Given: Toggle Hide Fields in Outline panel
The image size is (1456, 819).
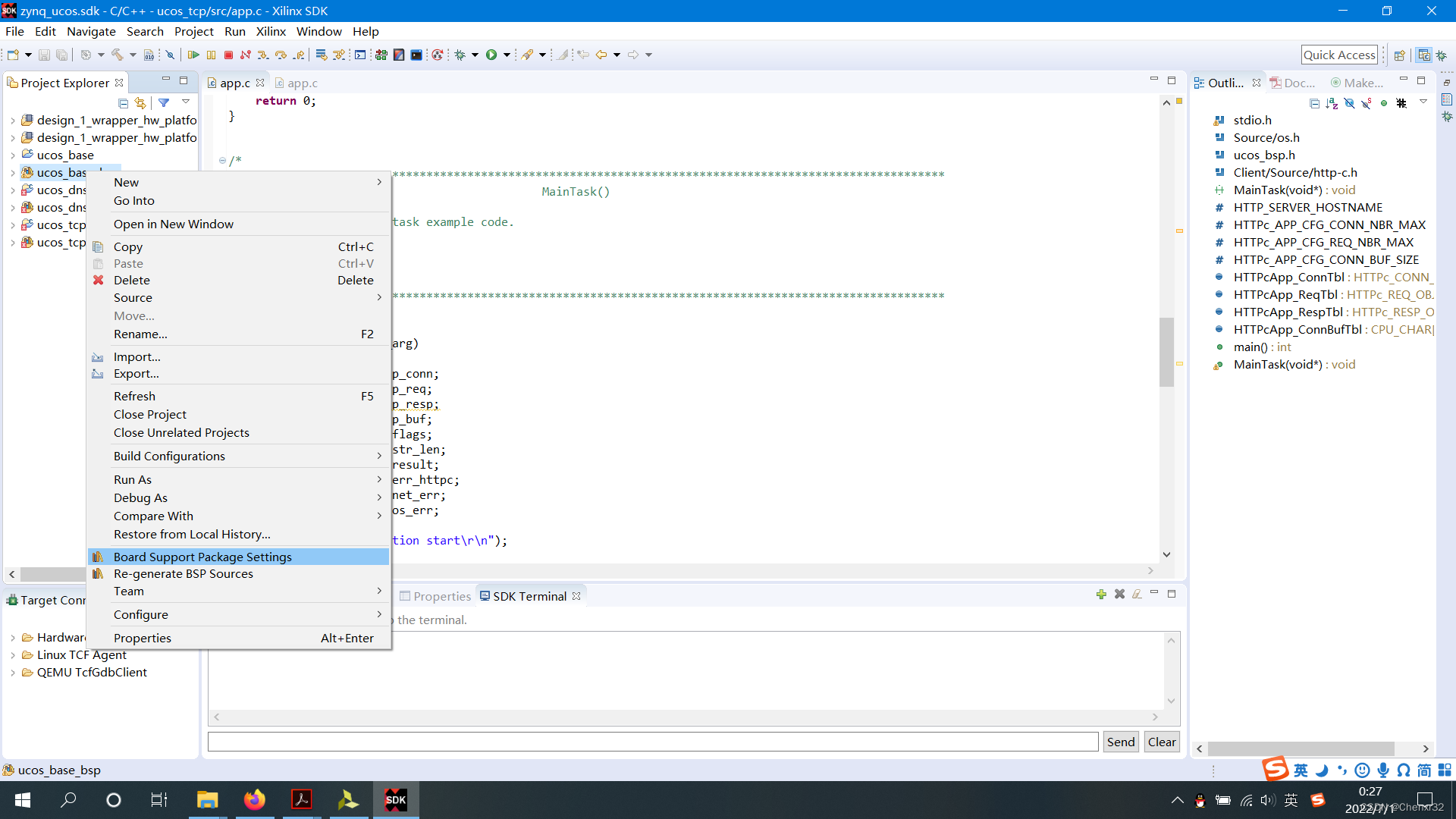Looking at the screenshot, I should [1349, 103].
